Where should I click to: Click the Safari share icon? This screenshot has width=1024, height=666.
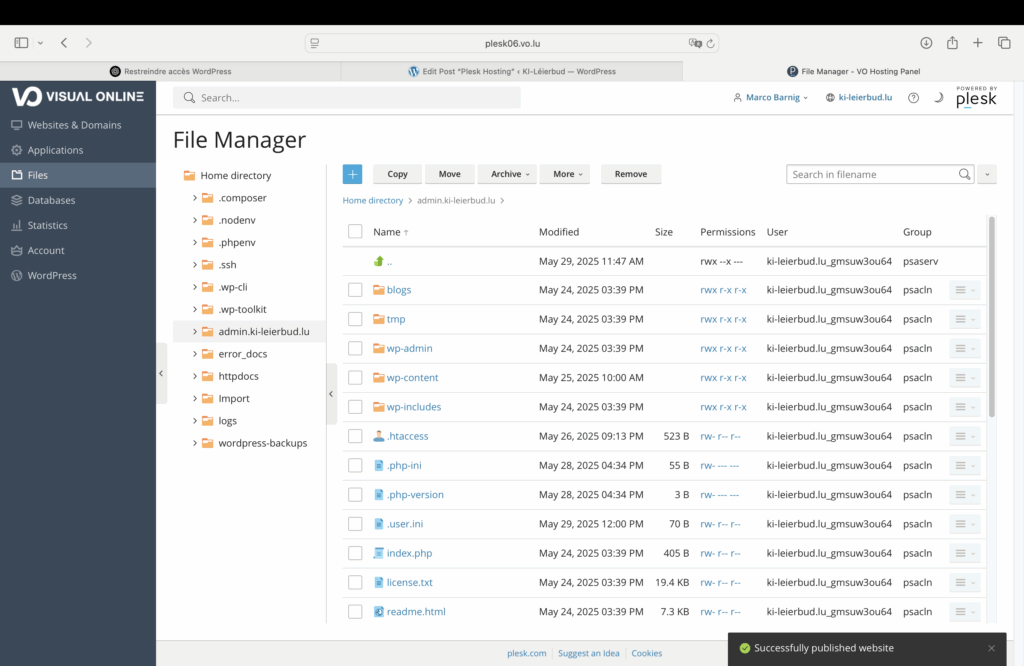pos(952,43)
